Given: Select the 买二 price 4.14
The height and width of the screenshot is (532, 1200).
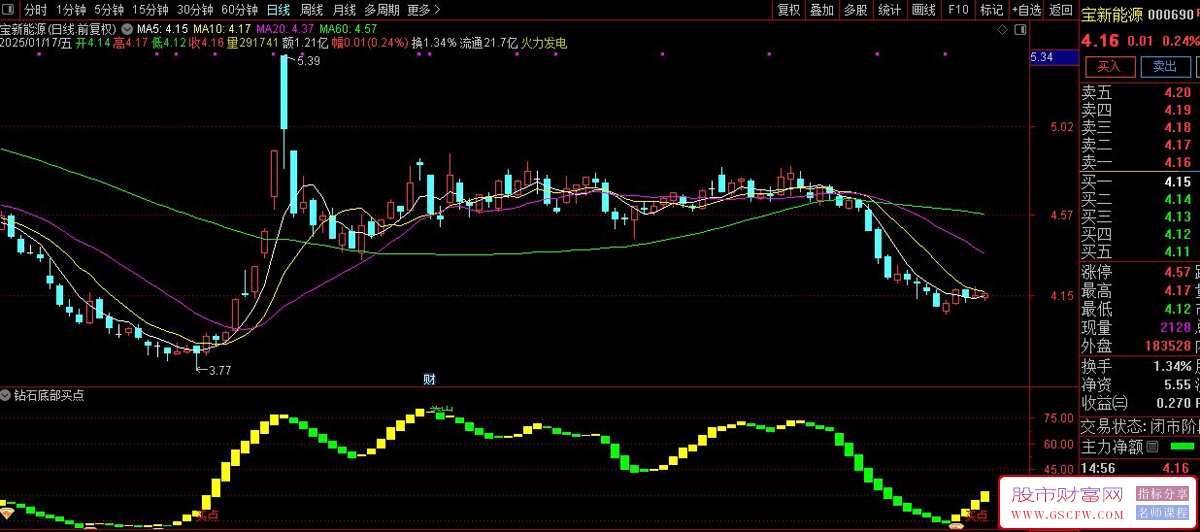Looking at the screenshot, I should pyautogui.click(x=1176, y=200).
